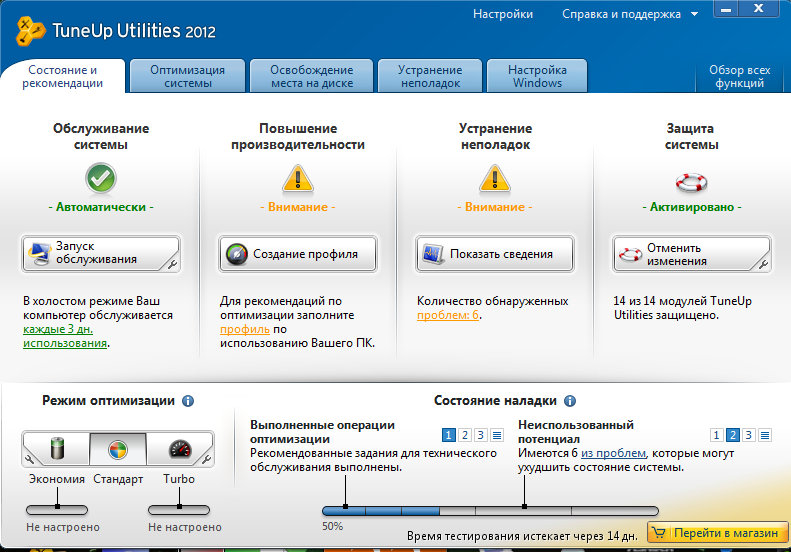Select the Стандарт Windows logo mode
791x552 pixels.
118,449
